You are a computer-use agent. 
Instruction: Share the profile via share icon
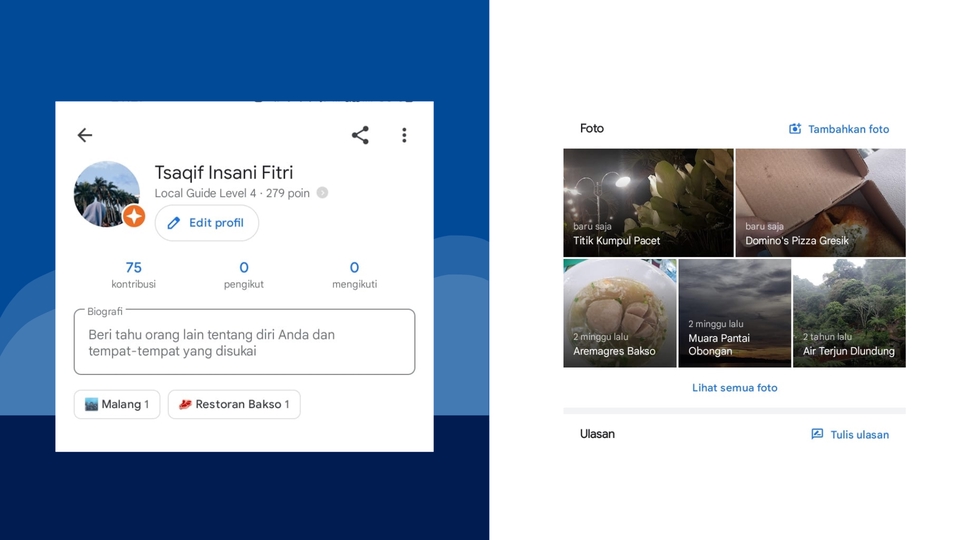tap(360, 135)
